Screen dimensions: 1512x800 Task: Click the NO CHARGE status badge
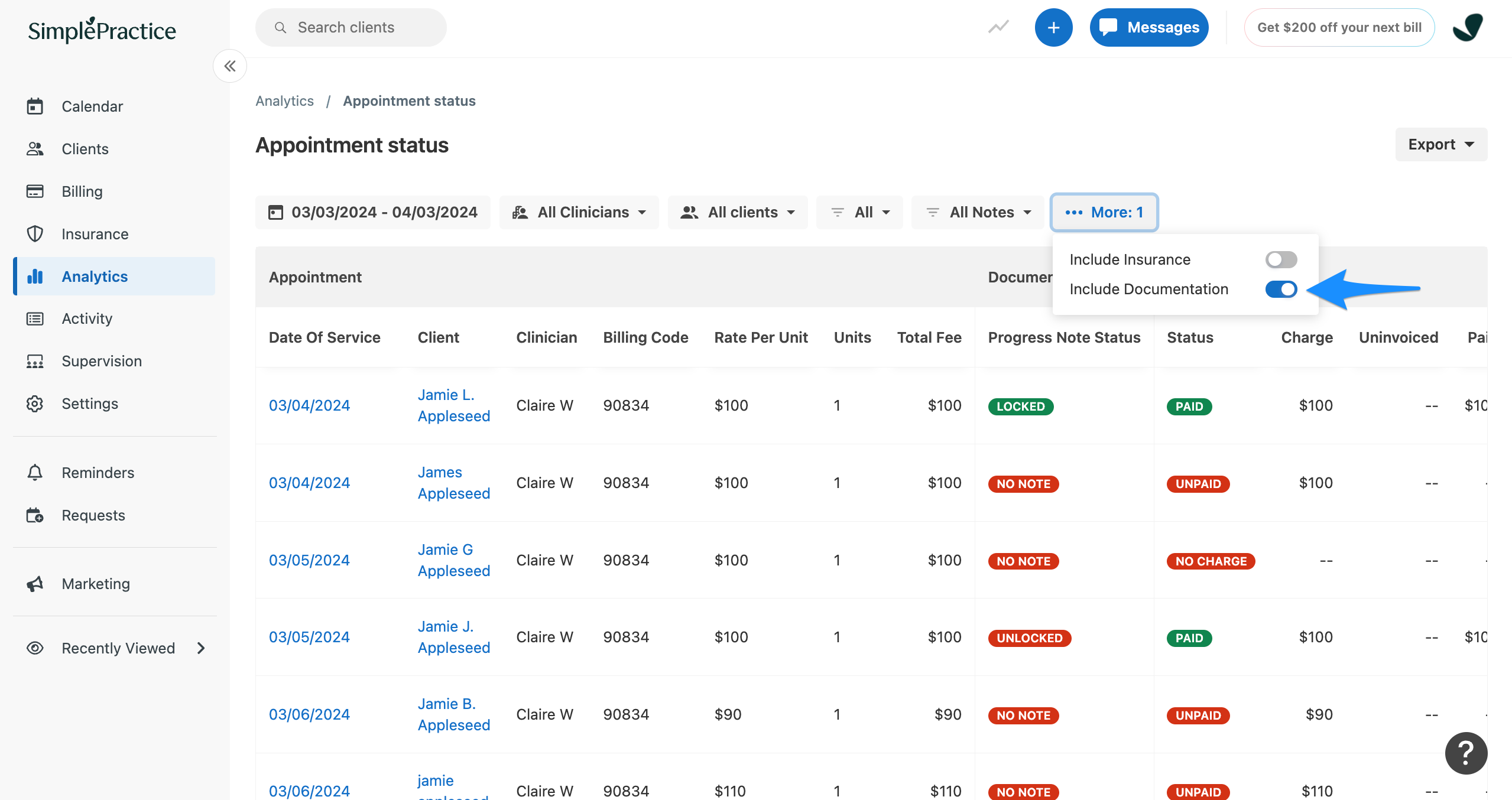click(1211, 561)
